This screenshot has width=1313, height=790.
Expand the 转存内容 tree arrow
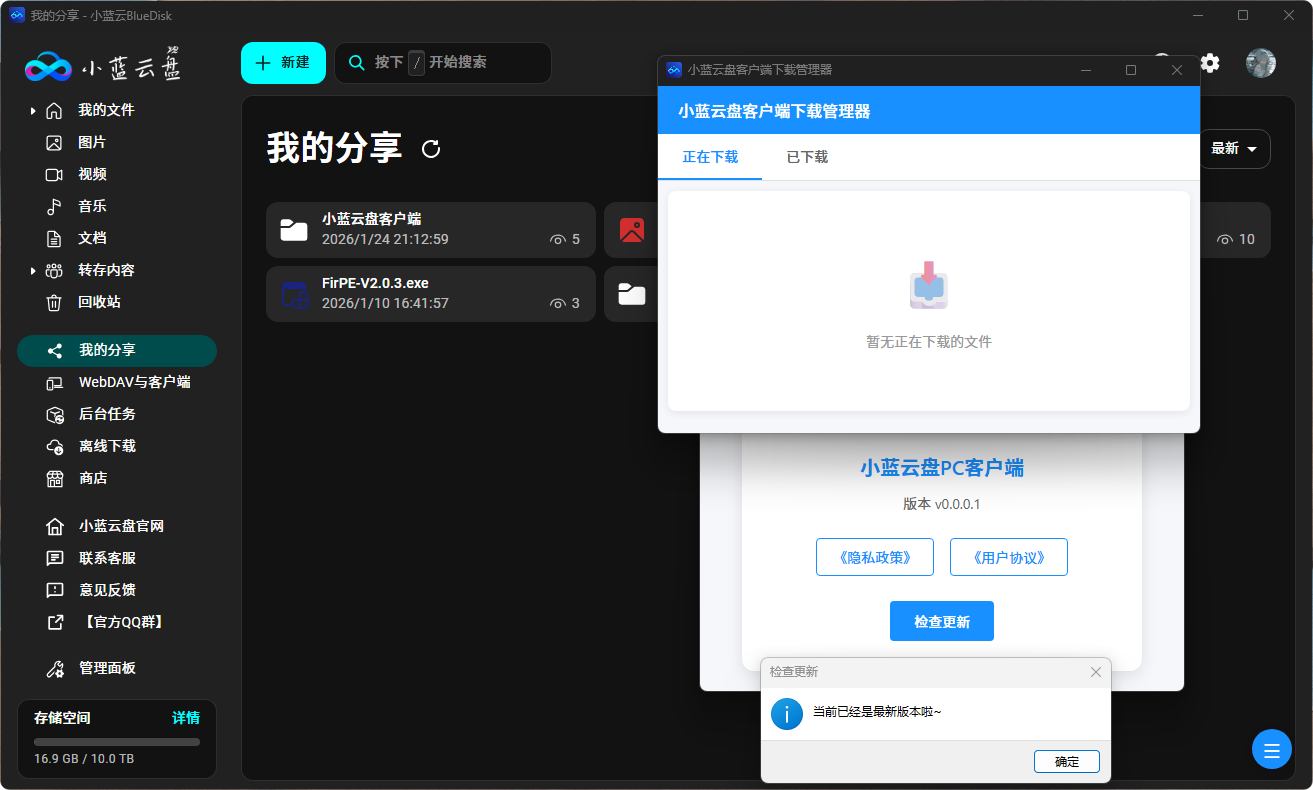[33, 270]
